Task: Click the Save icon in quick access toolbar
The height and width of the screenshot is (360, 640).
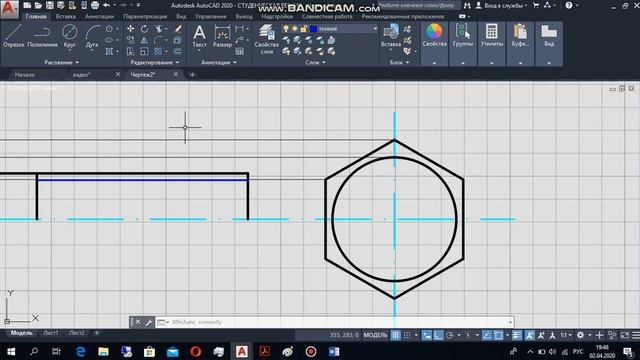Action: [x=49, y=5]
